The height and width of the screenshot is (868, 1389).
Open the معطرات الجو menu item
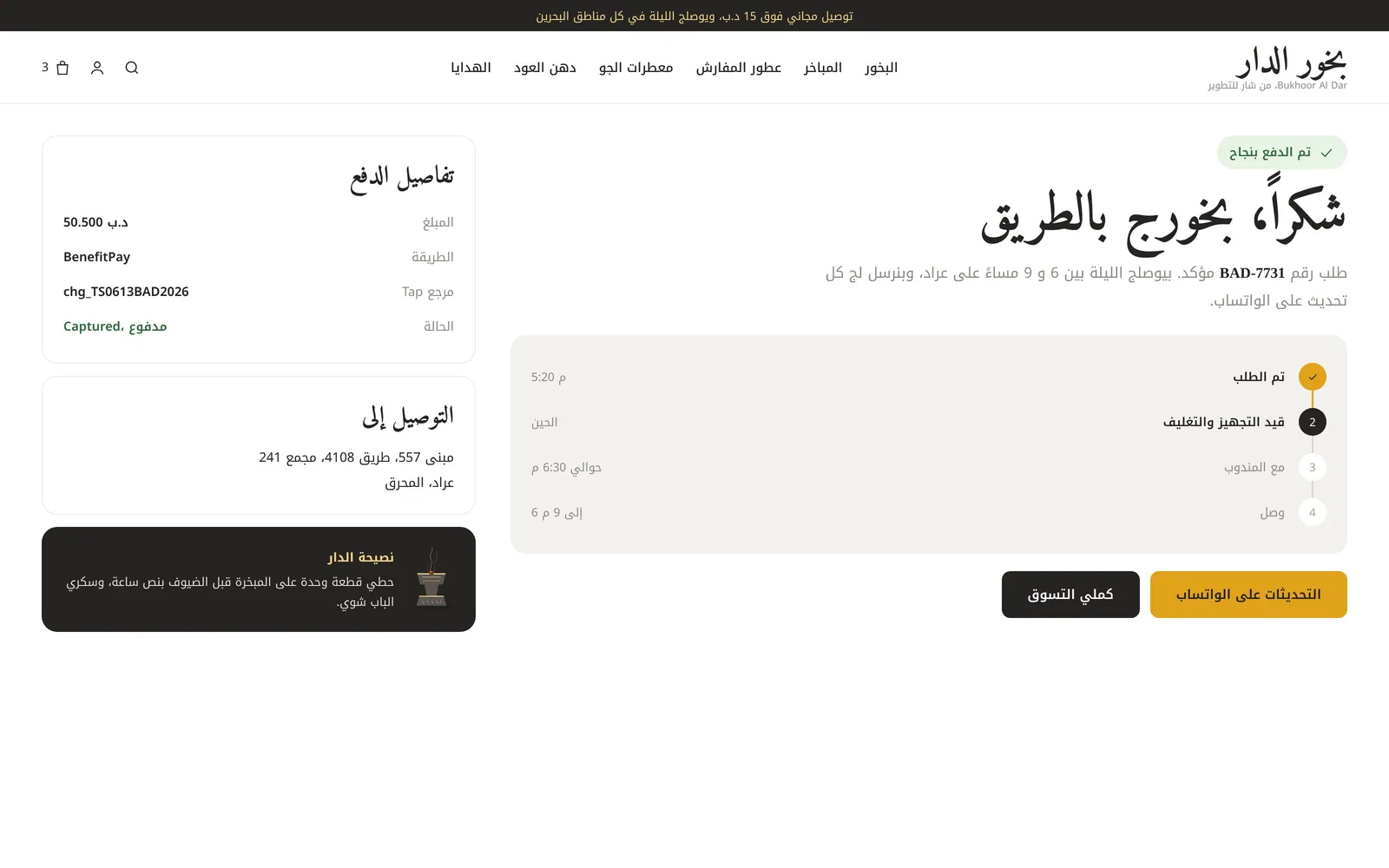636,68
